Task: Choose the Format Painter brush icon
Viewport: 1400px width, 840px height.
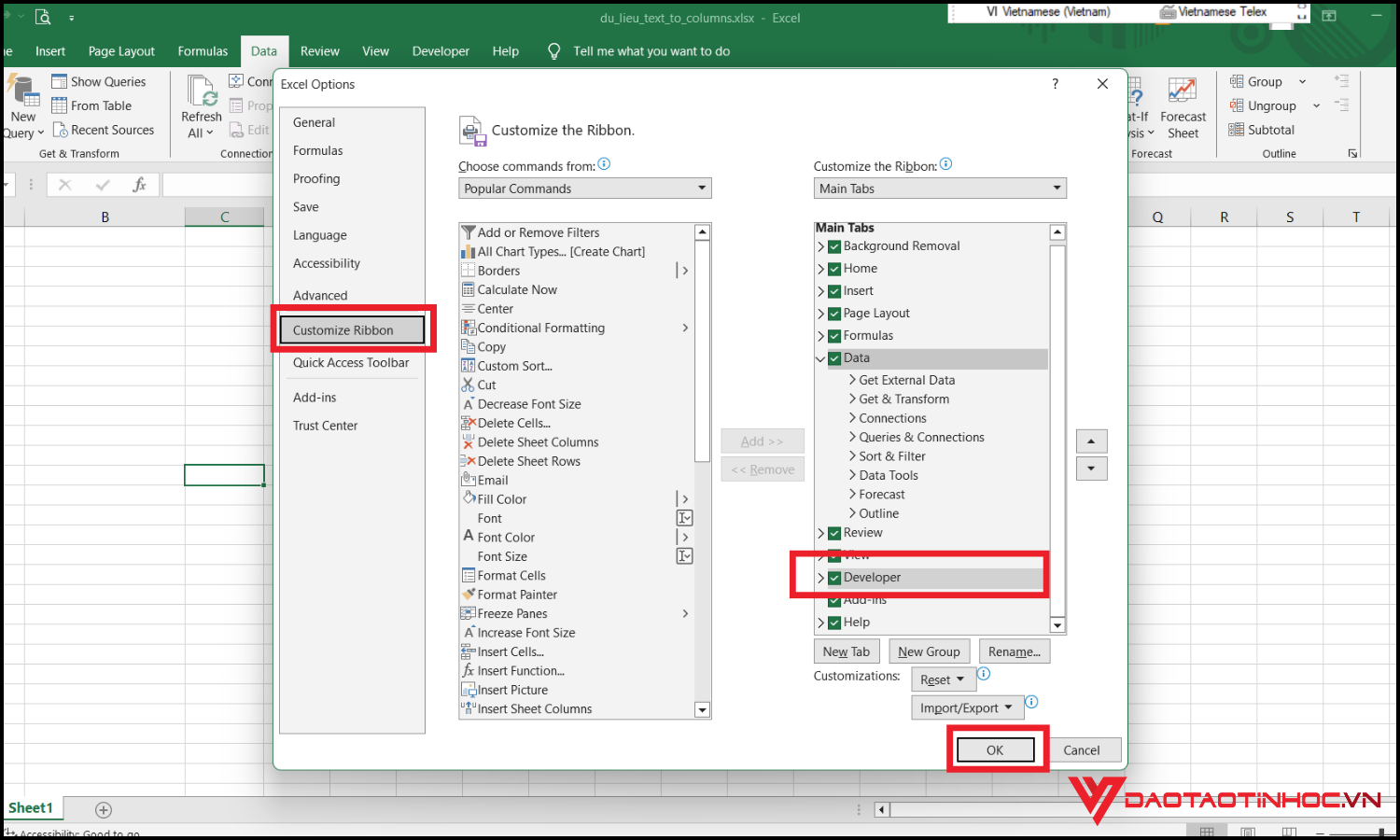Action: (469, 595)
